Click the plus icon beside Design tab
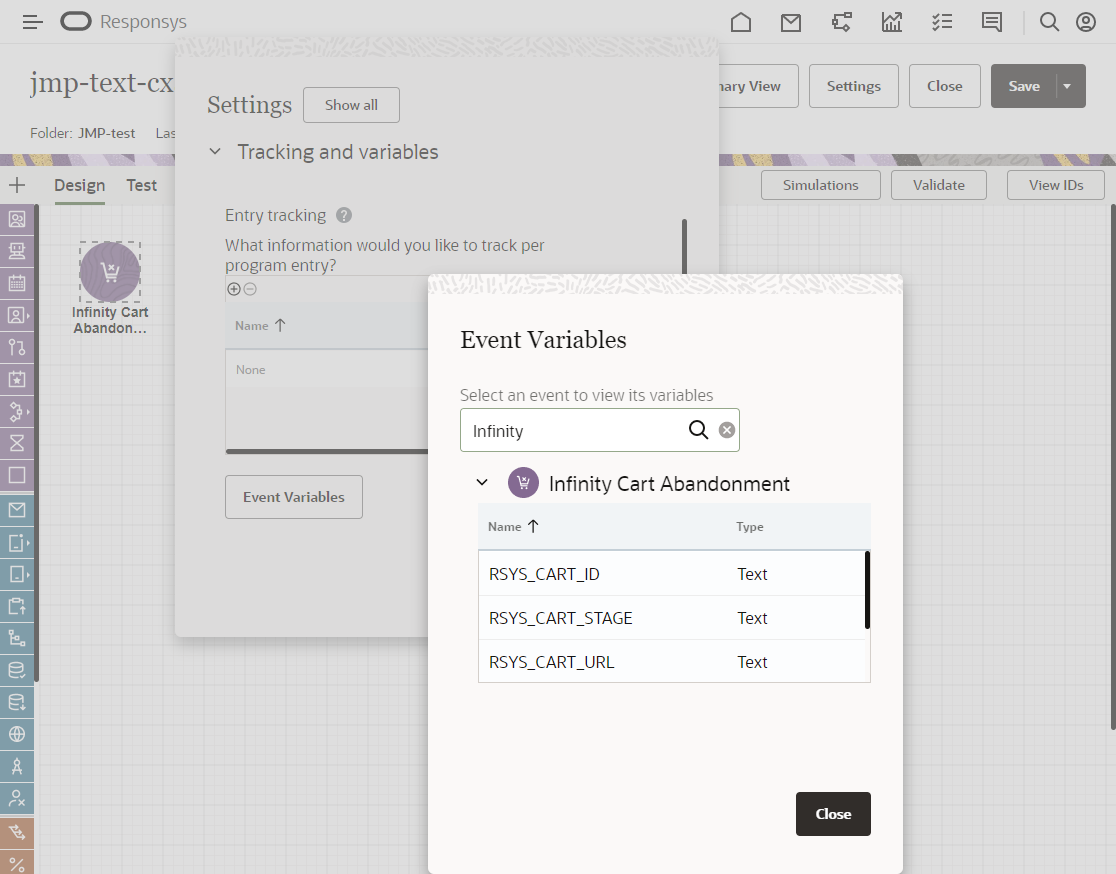 [x=17, y=185]
